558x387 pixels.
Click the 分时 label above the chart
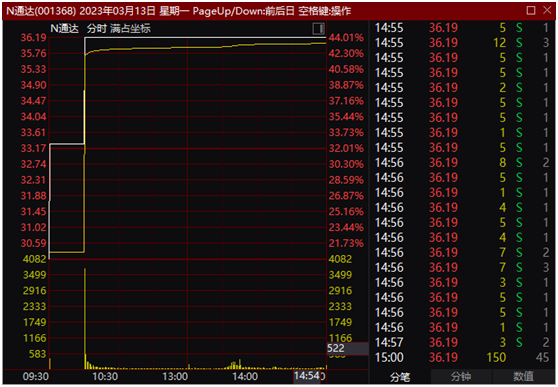pos(96,28)
